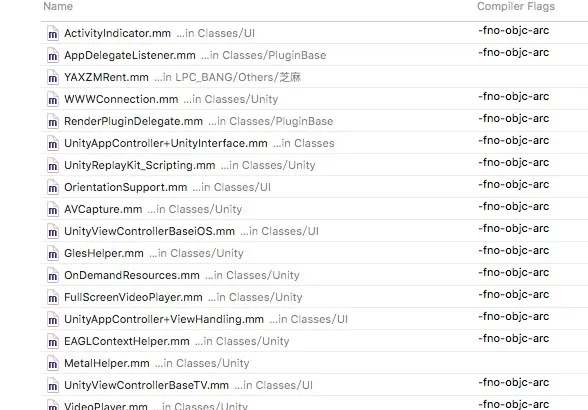
Task: Select the UnityAppController+UnityInterface.mm file name
Action: coord(166,143)
